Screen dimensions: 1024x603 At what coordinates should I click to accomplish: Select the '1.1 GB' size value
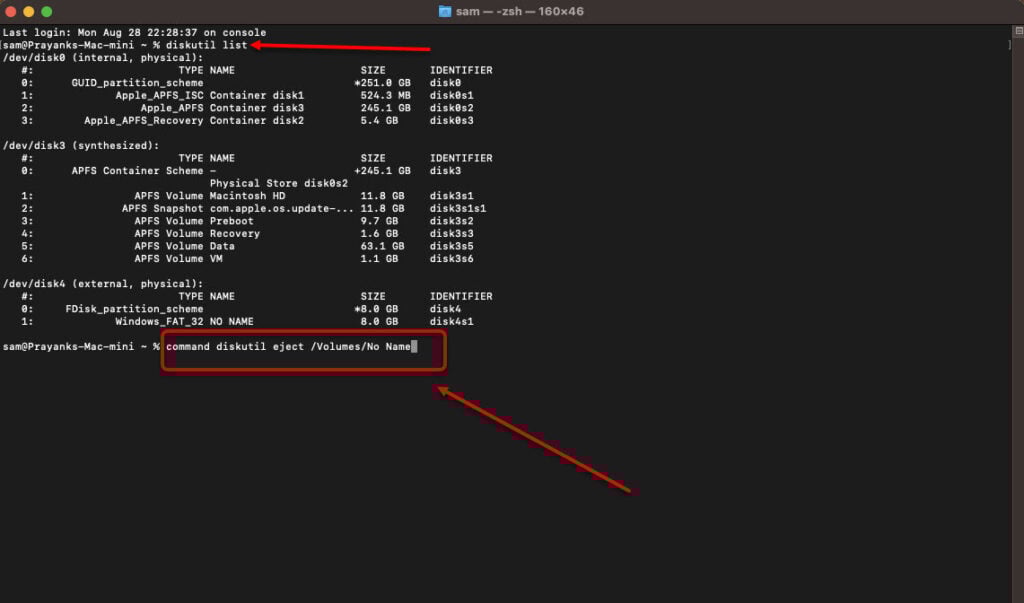[379, 259]
